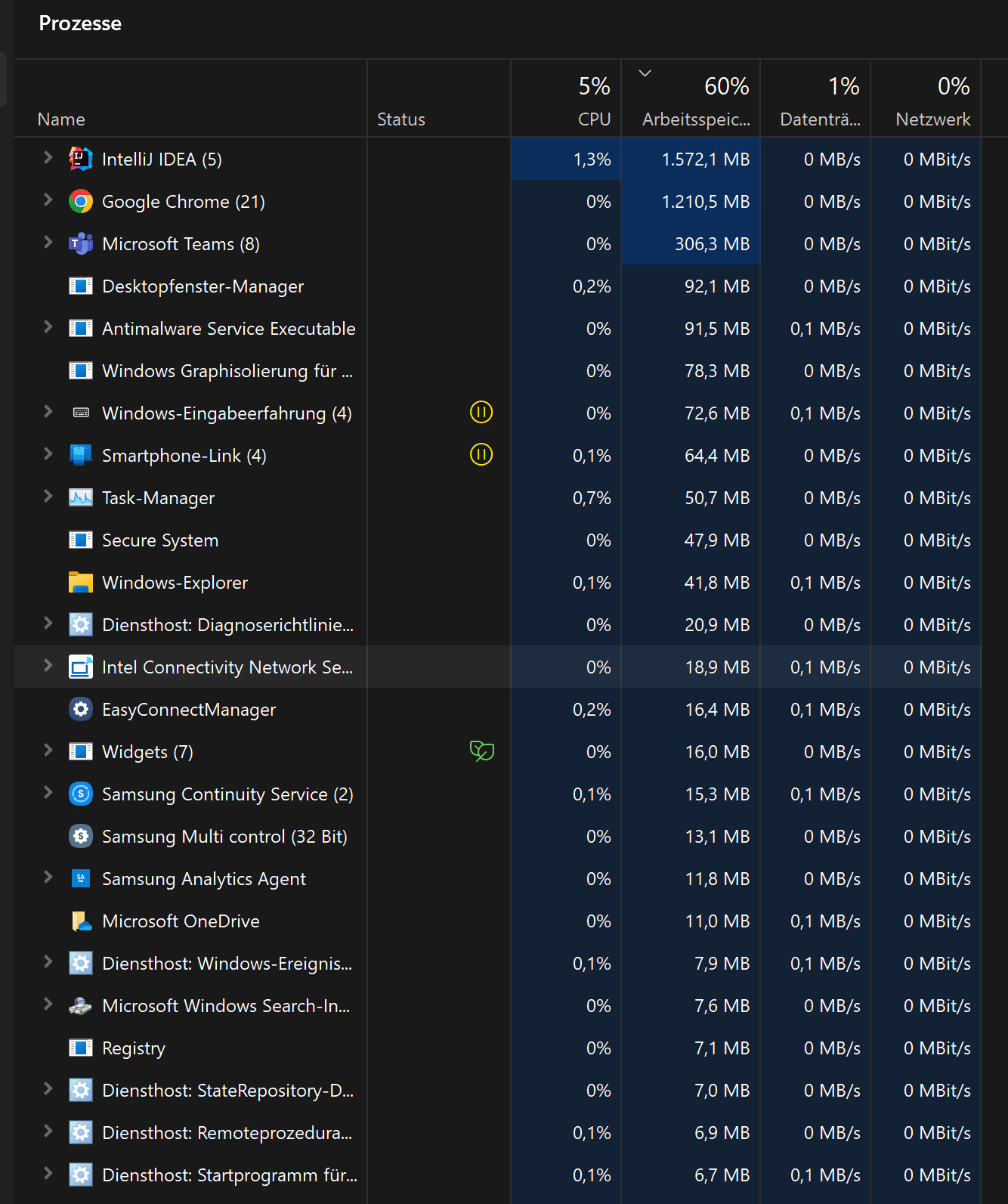Viewport: 1008px width, 1204px height.
Task: Click the Windows-Explorer folder icon
Action: click(x=81, y=582)
